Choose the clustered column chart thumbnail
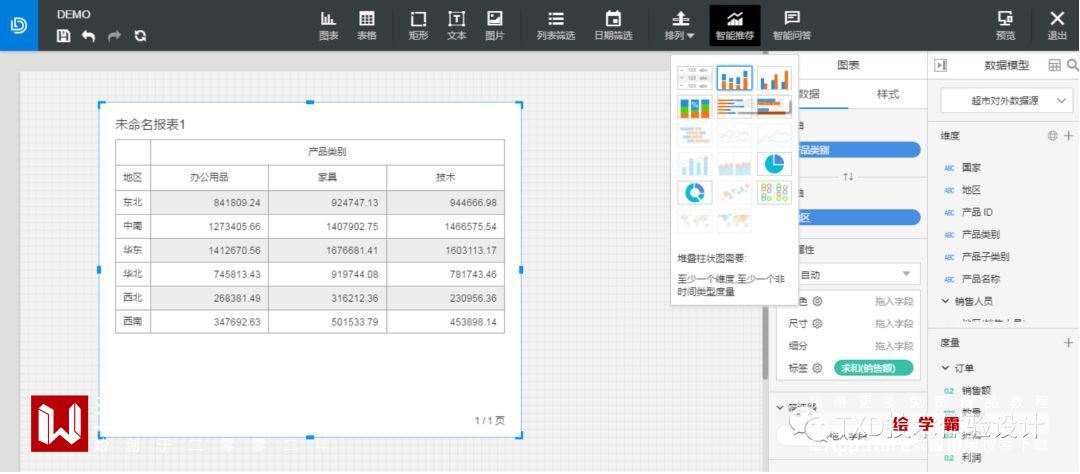The image size is (1080, 474). [774, 79]
